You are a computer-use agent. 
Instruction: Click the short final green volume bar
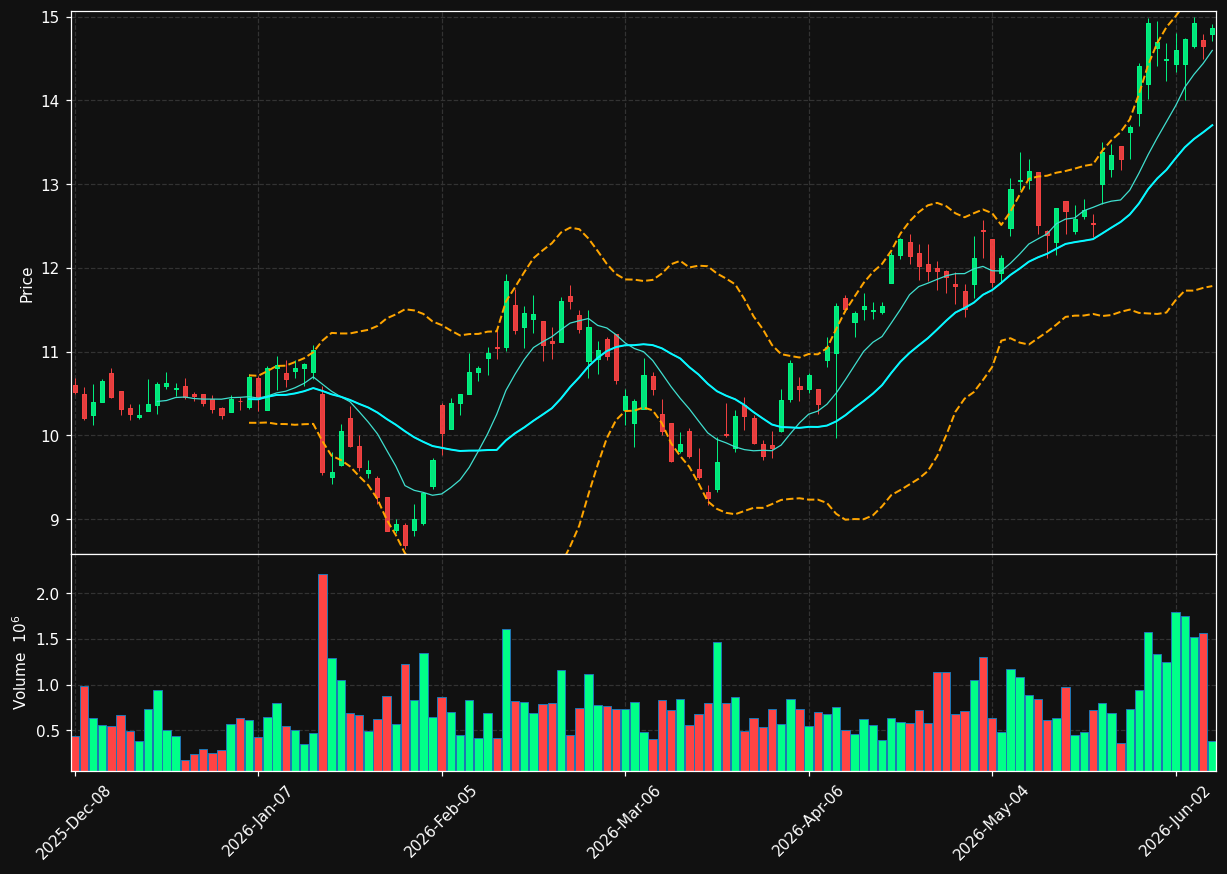[1212, 756]
